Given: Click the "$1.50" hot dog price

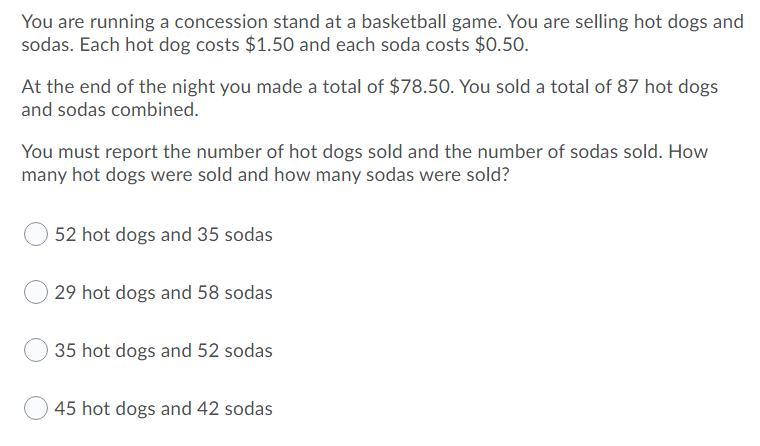Looking at the screenshot, I should pos(269,45).
